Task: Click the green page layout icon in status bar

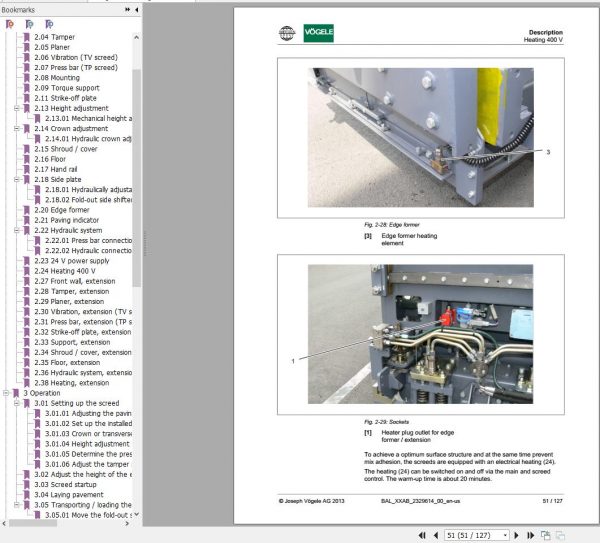Action: coord(546,535)
